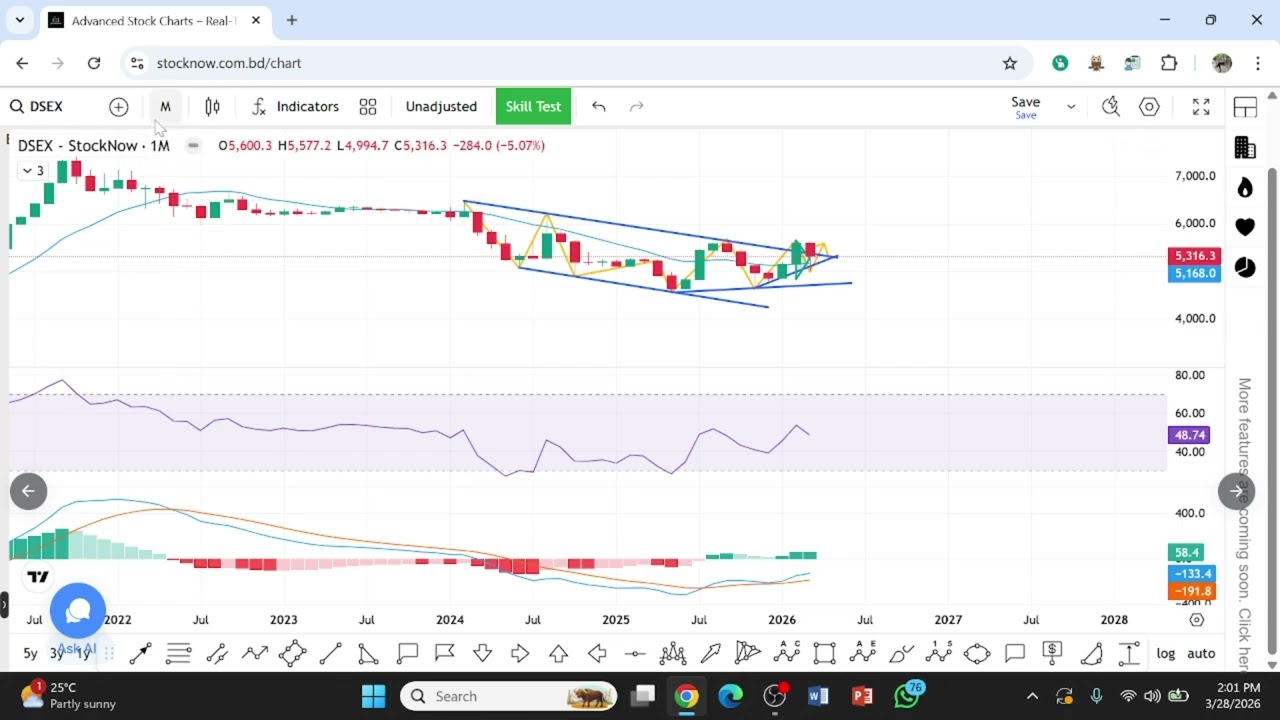Undo last chart action

point(599,106)
